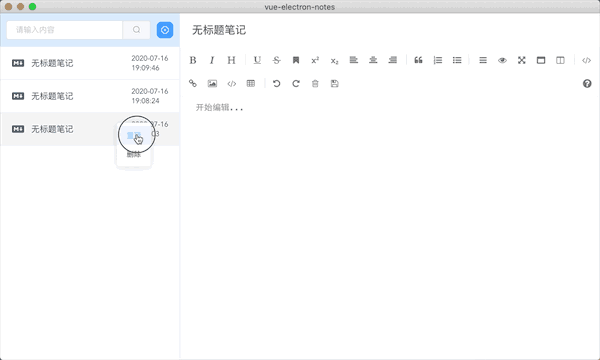Image resolution: width=600 pixels, height=360 pixels.
Task: Toggle the navigation outline icon
Action: pos(483,60)
